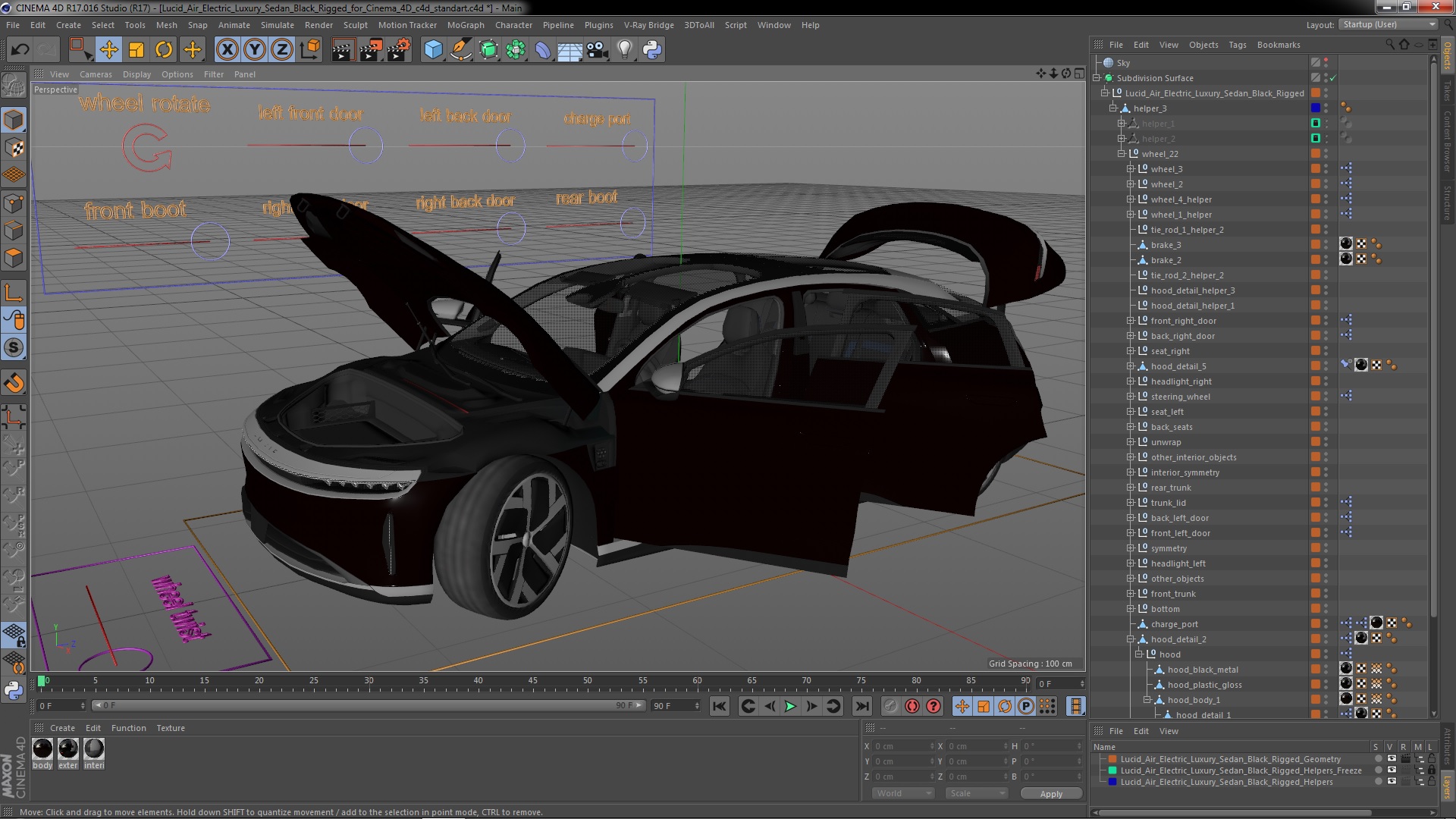
Task: Select the exter material thumbnail
Action: 68,749
